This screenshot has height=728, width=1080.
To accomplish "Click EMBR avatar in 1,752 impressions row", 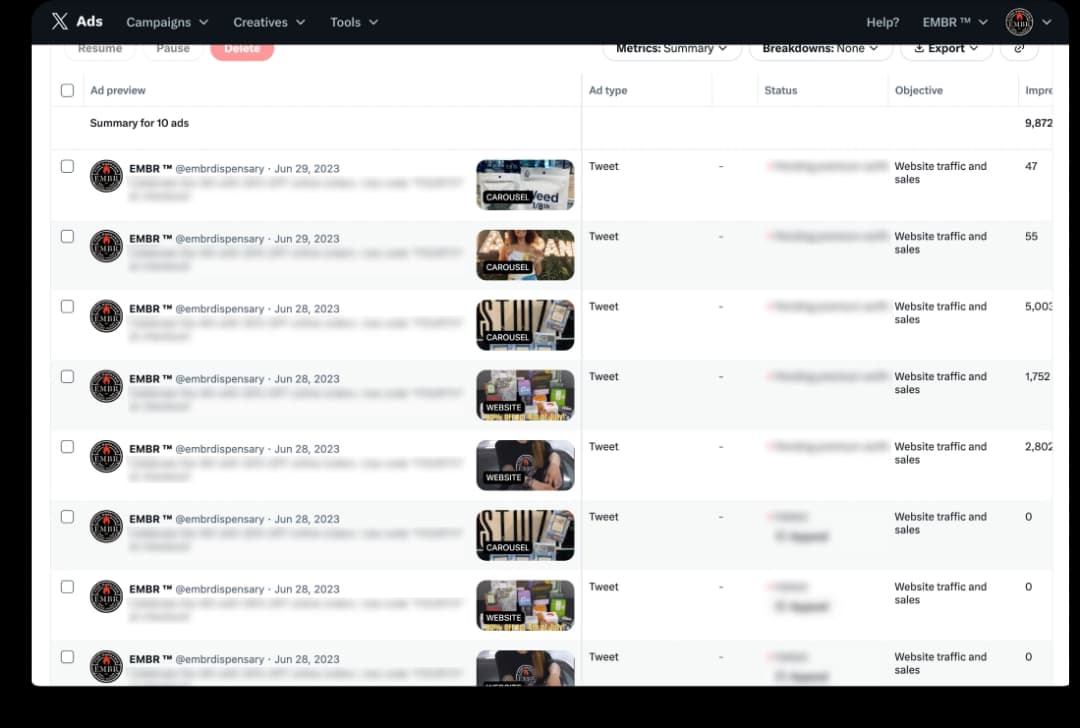I will point(106,386).
